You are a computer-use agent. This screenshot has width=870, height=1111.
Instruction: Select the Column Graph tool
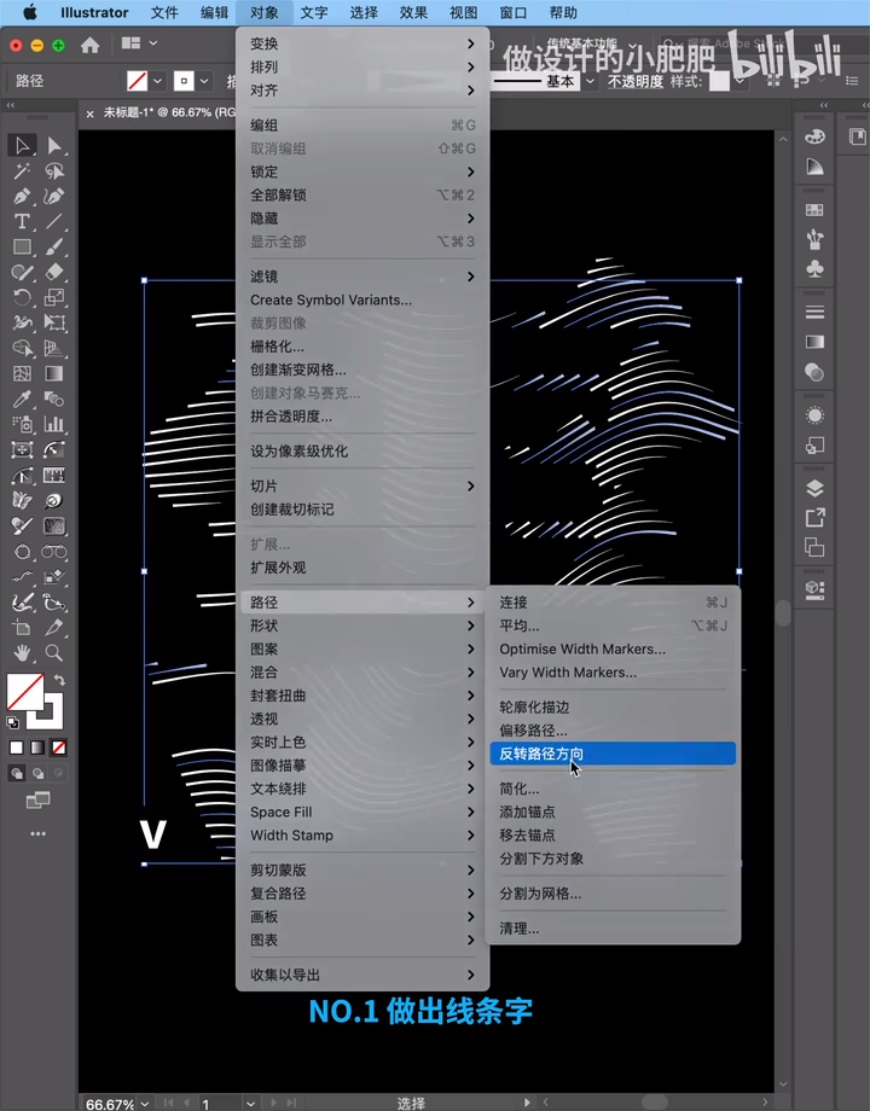click(x=54, y=424)
